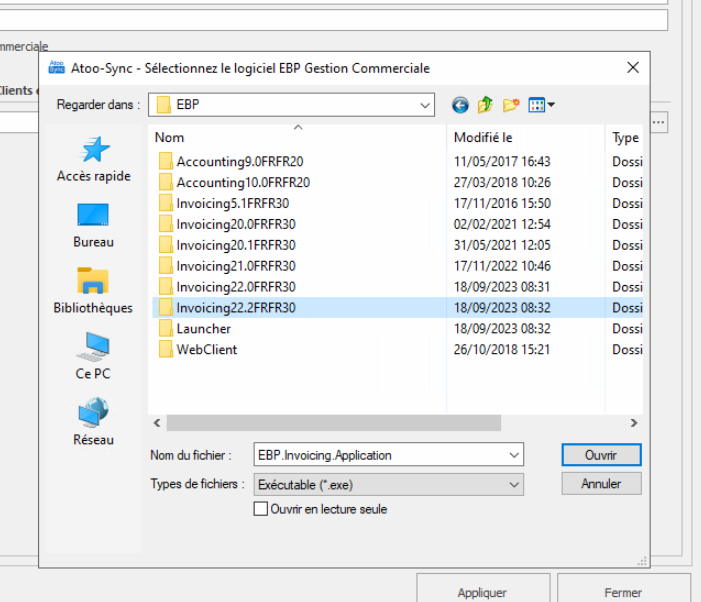Click the date 18/09/2023 08:31
Screen dimensions: 701x602
[x=502, y=287]
